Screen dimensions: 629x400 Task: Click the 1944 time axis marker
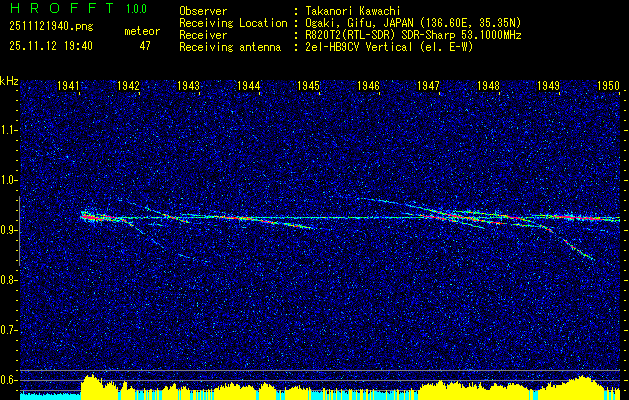[249, 85]
